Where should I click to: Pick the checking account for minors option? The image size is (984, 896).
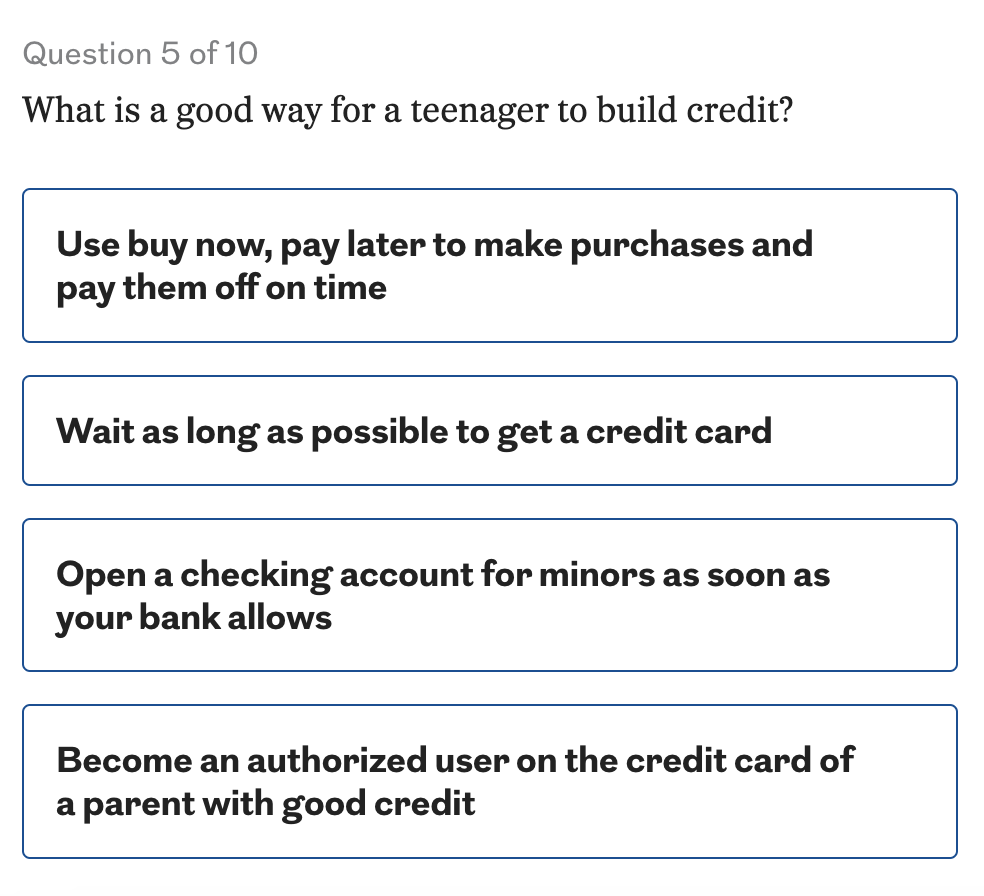click(489, 595)
